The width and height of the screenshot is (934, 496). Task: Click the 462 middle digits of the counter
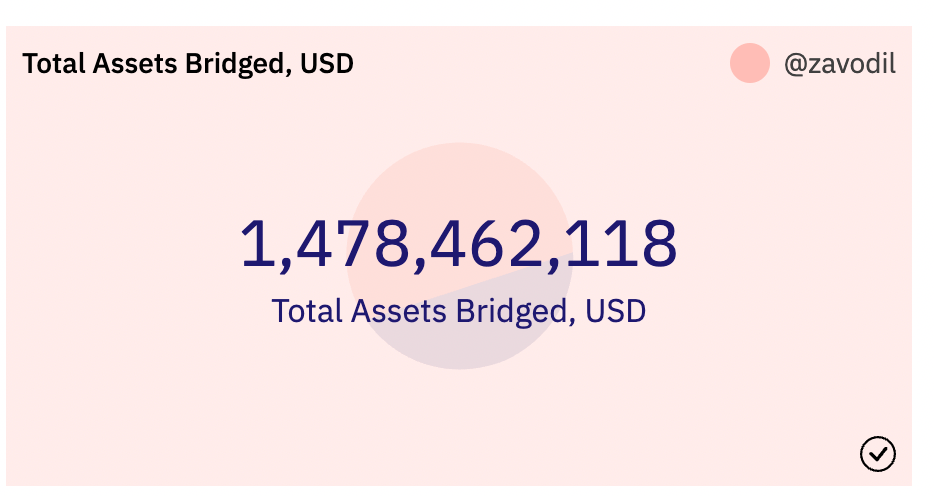point(484,244)
